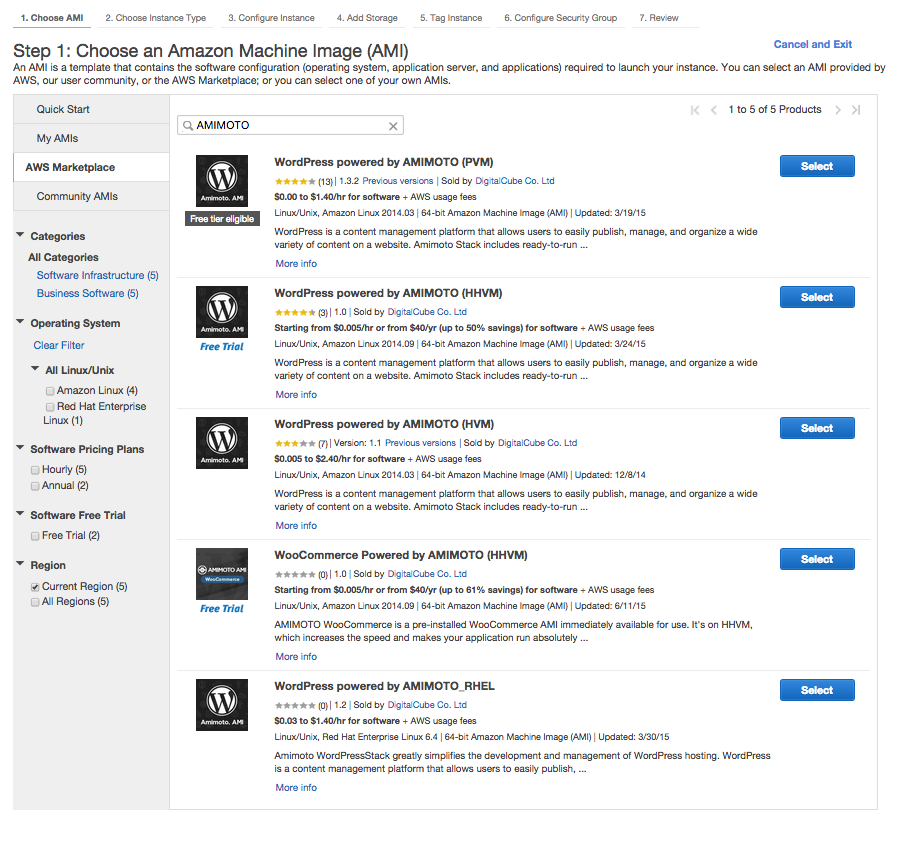Click star rating of AMIMOTO_RHEL

tap(295, 706)
